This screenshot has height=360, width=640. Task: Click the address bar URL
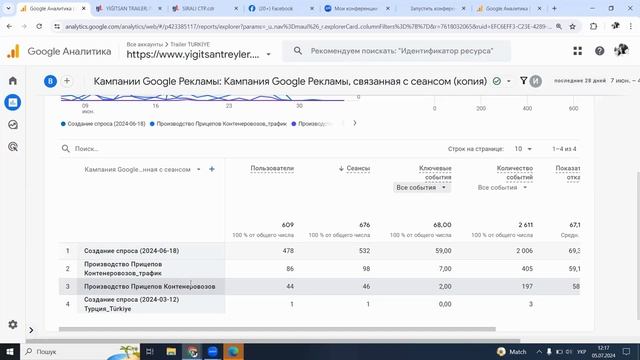pos(308,27)
